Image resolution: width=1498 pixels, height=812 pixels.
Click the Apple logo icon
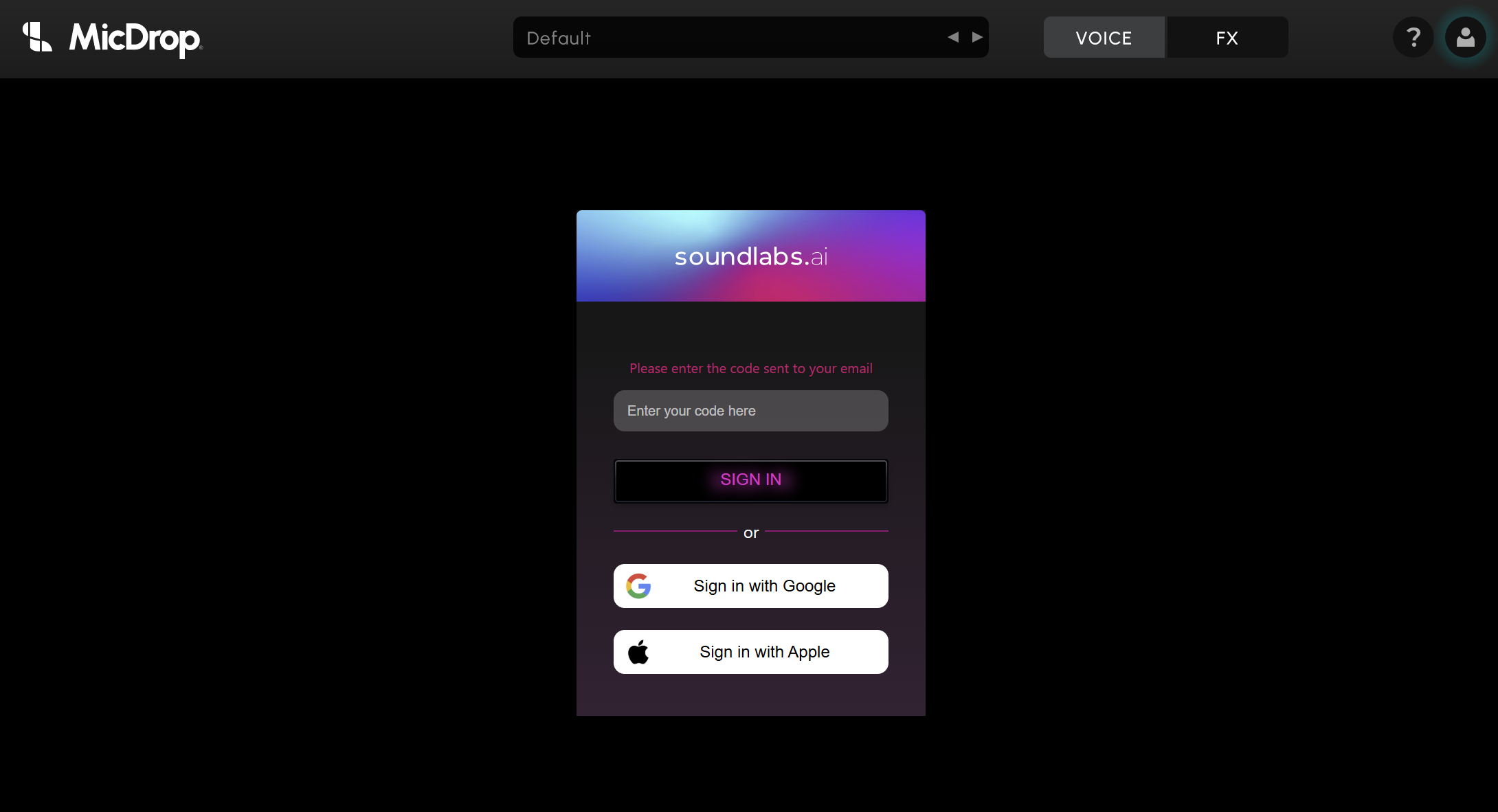pyautogui.click(x=638, y=652)
